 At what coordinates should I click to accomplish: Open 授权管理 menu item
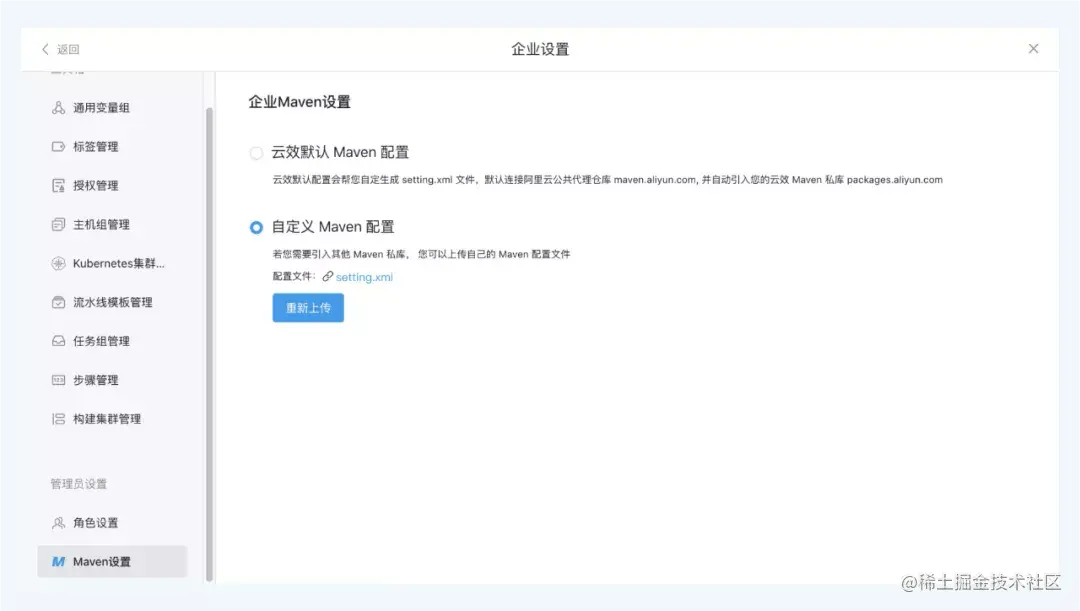[112, 185]
